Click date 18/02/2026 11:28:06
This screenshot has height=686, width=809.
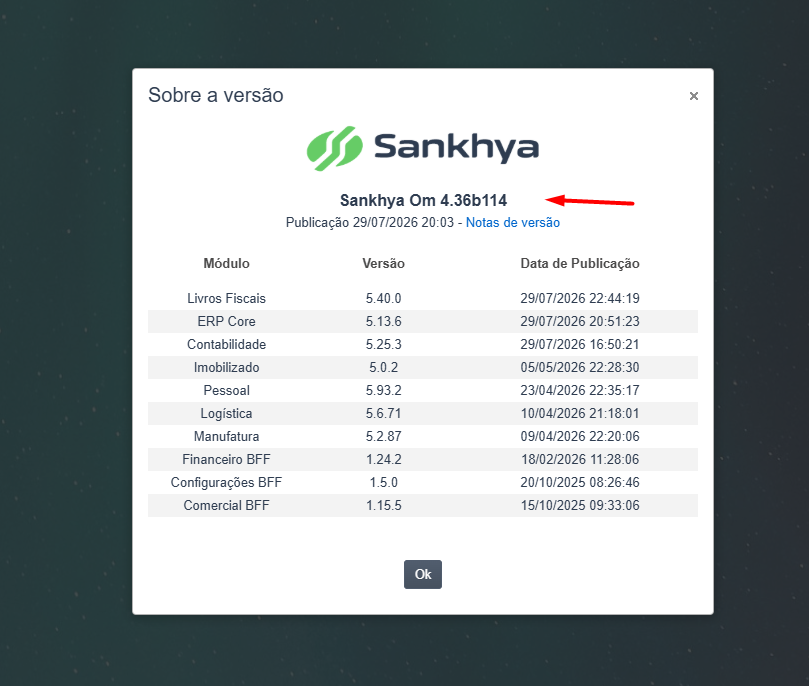click(580, 460)
